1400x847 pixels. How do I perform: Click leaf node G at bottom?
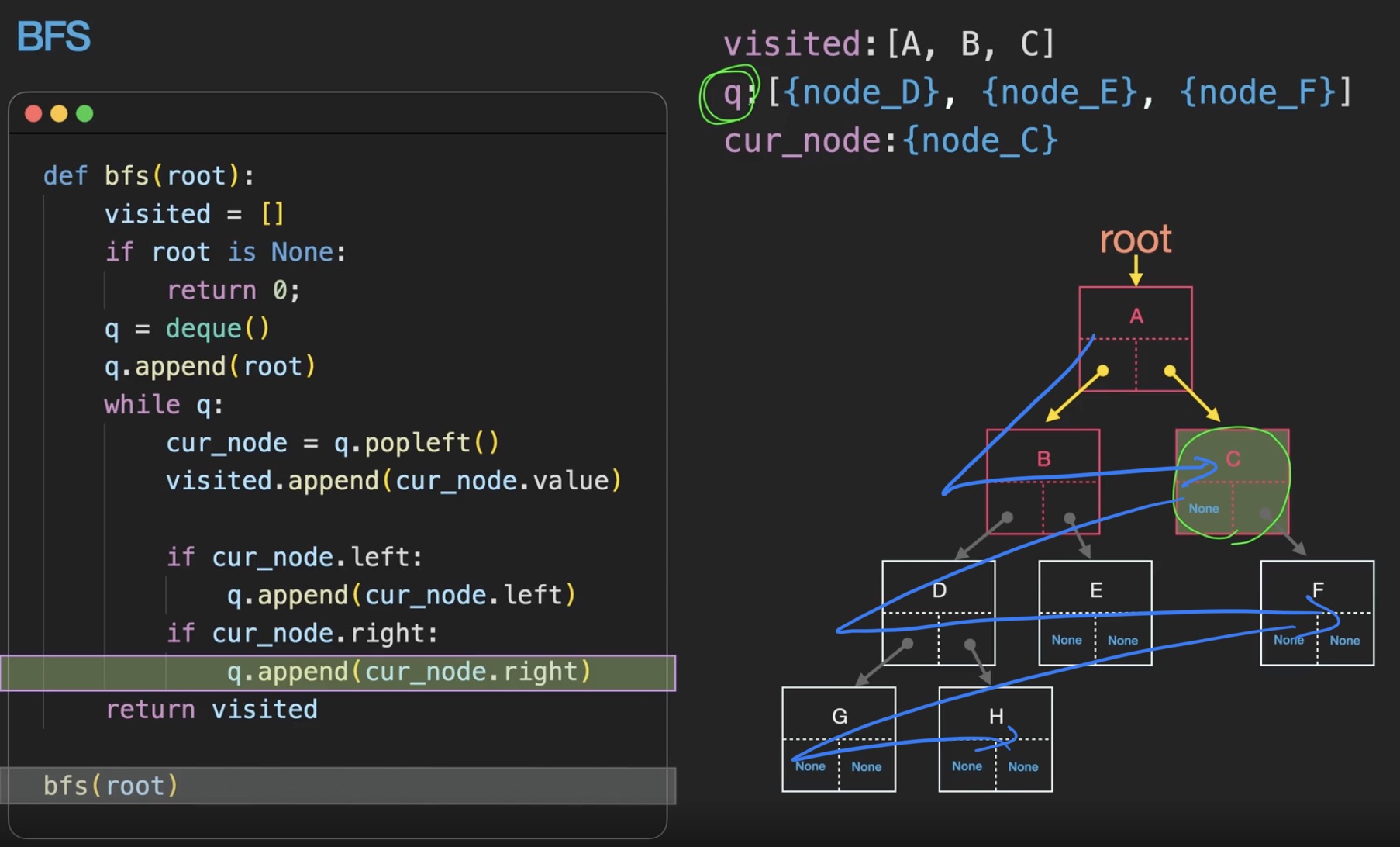pyautogui.click(x=839, y=716)
